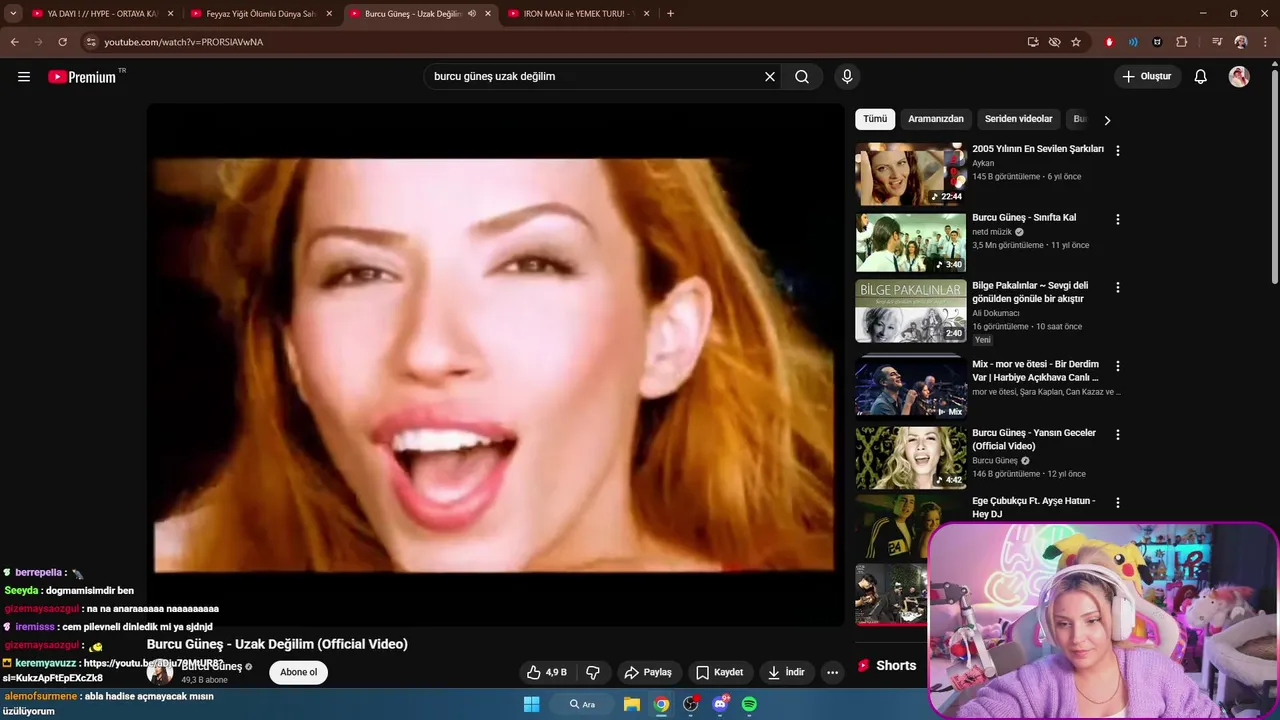Go to YouTube Premium home logo
The image size is (1280, 720).
[82, 77]
